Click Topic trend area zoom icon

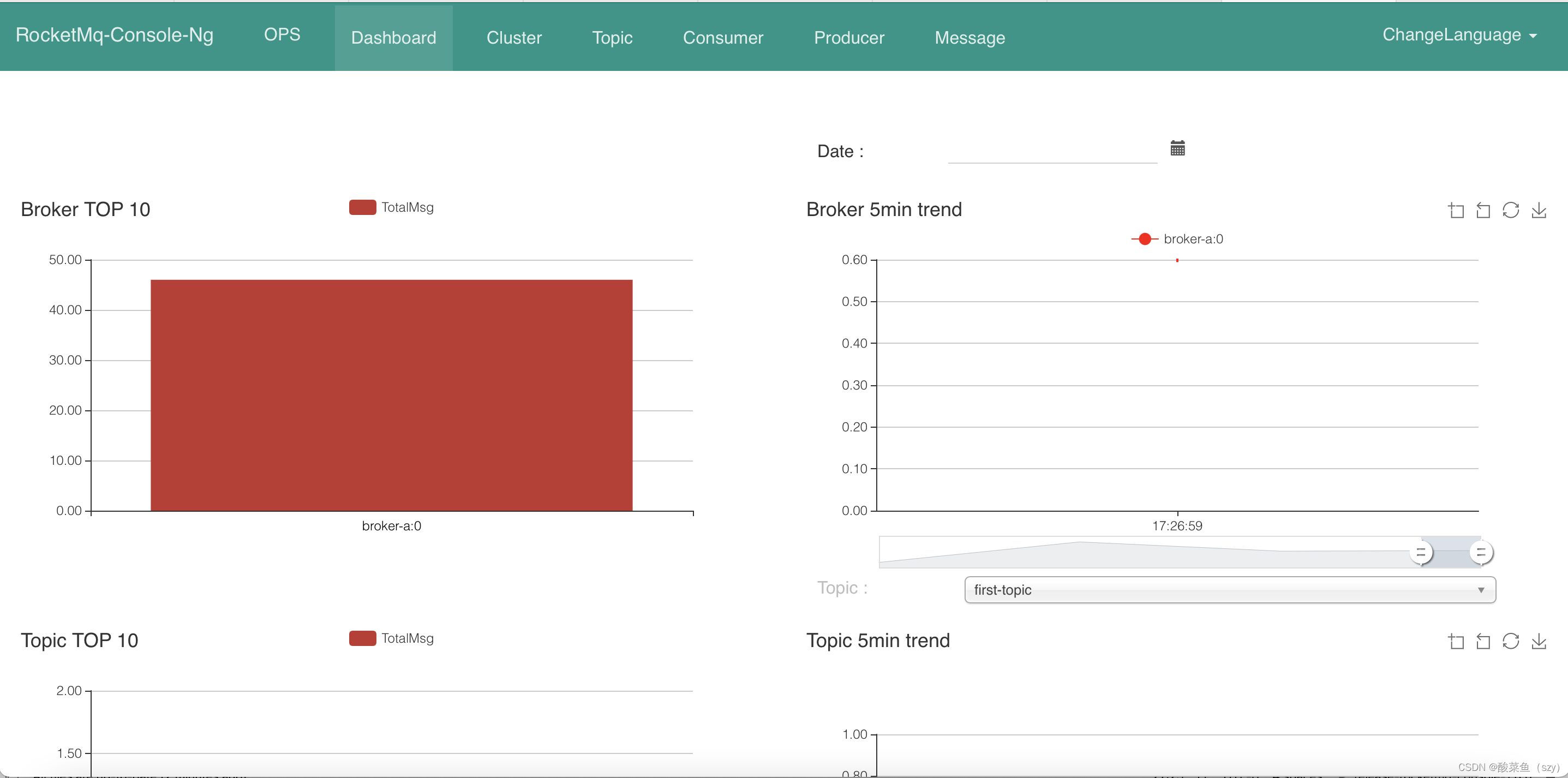click(1456, 641)
